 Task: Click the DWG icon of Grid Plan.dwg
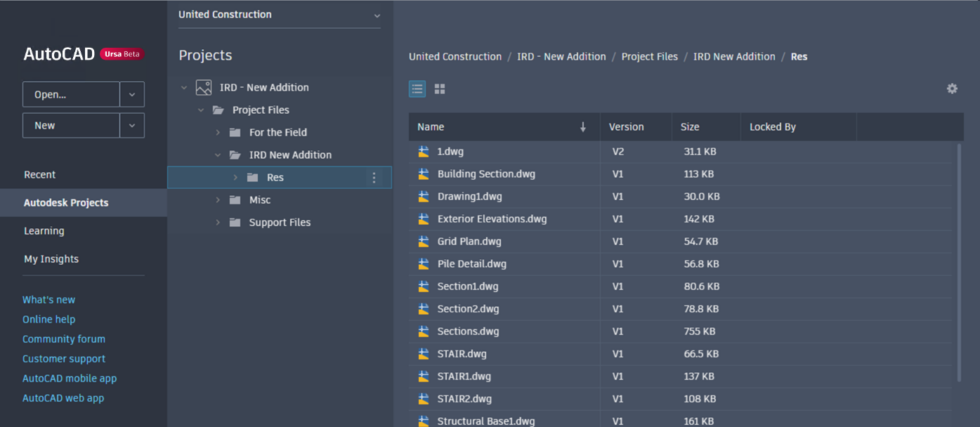point(424,241)
